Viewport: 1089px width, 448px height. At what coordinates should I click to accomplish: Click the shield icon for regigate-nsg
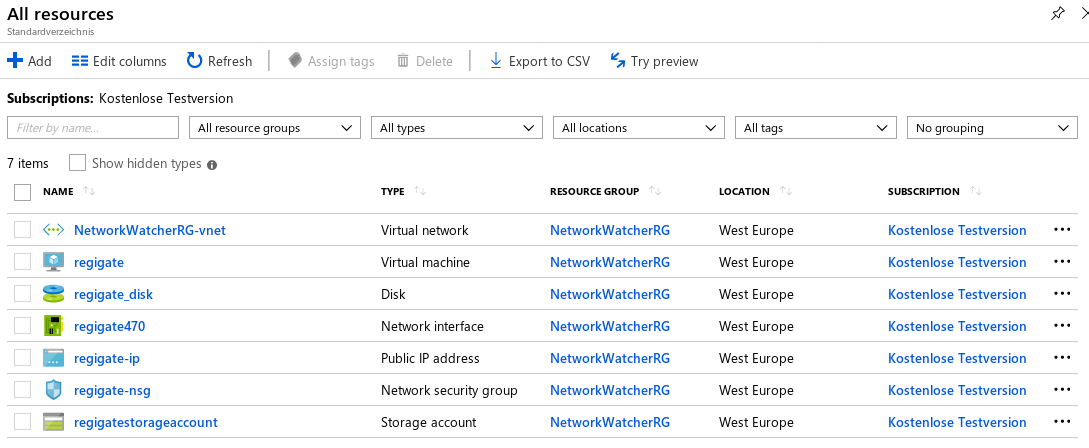(x=53, y=390)
